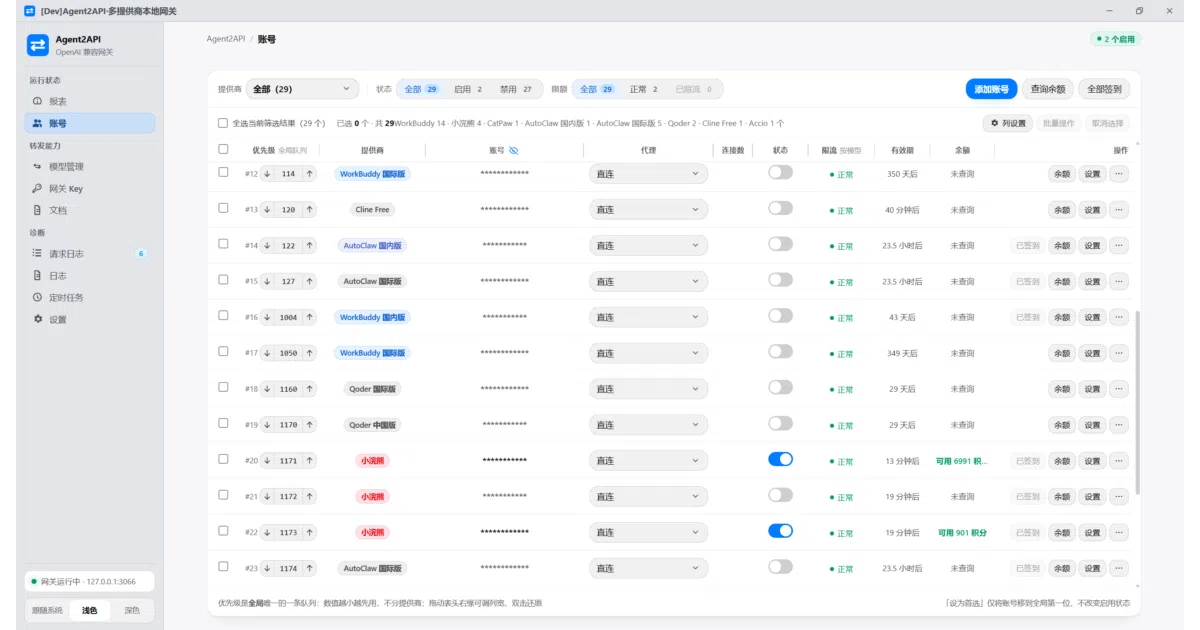Raise priority of account #13 with up arrow

(x=310, y=210)
